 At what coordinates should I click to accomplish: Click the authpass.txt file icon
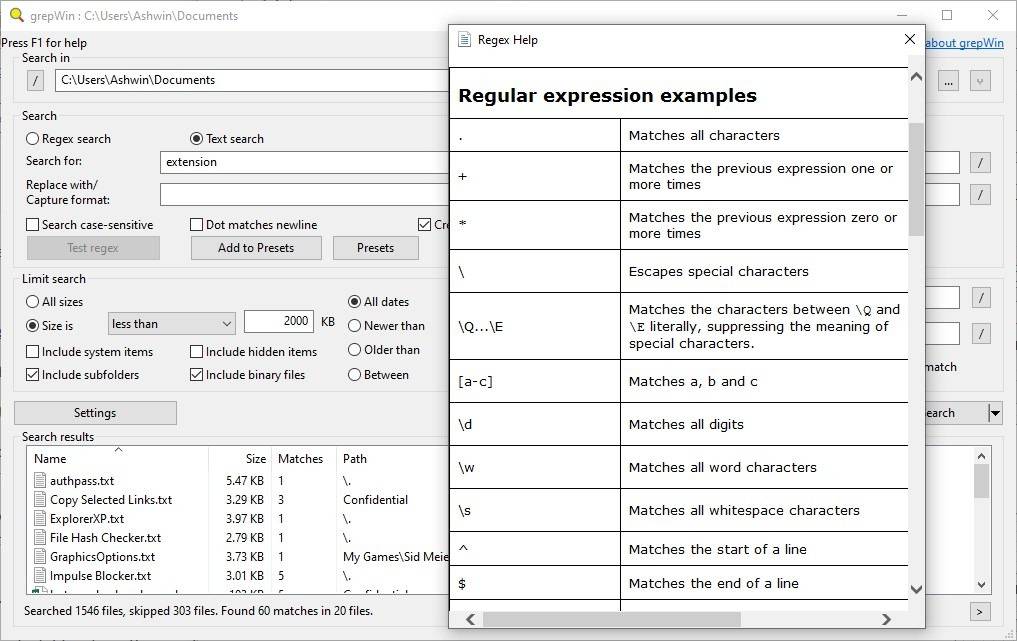pyautogui.click(x=40, y=481)
